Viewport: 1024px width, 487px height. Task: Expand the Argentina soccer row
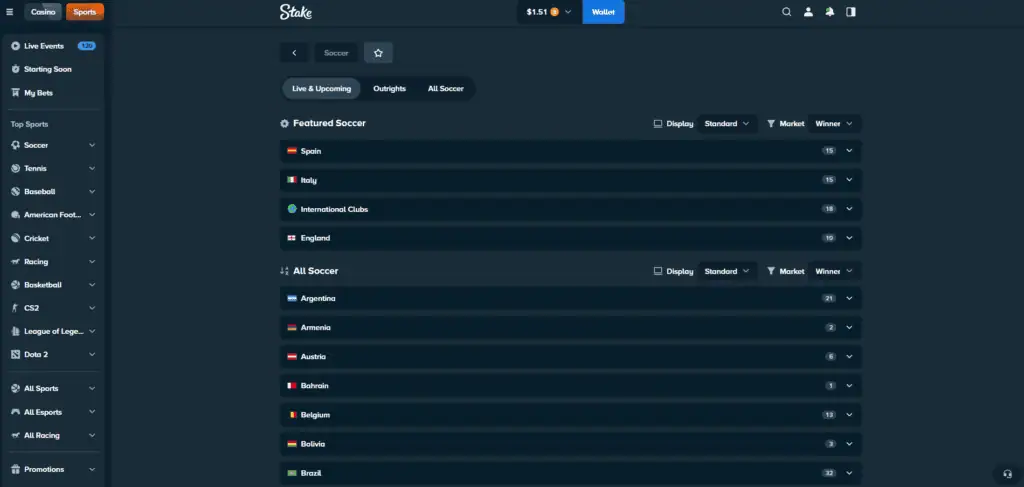[849, 298]
